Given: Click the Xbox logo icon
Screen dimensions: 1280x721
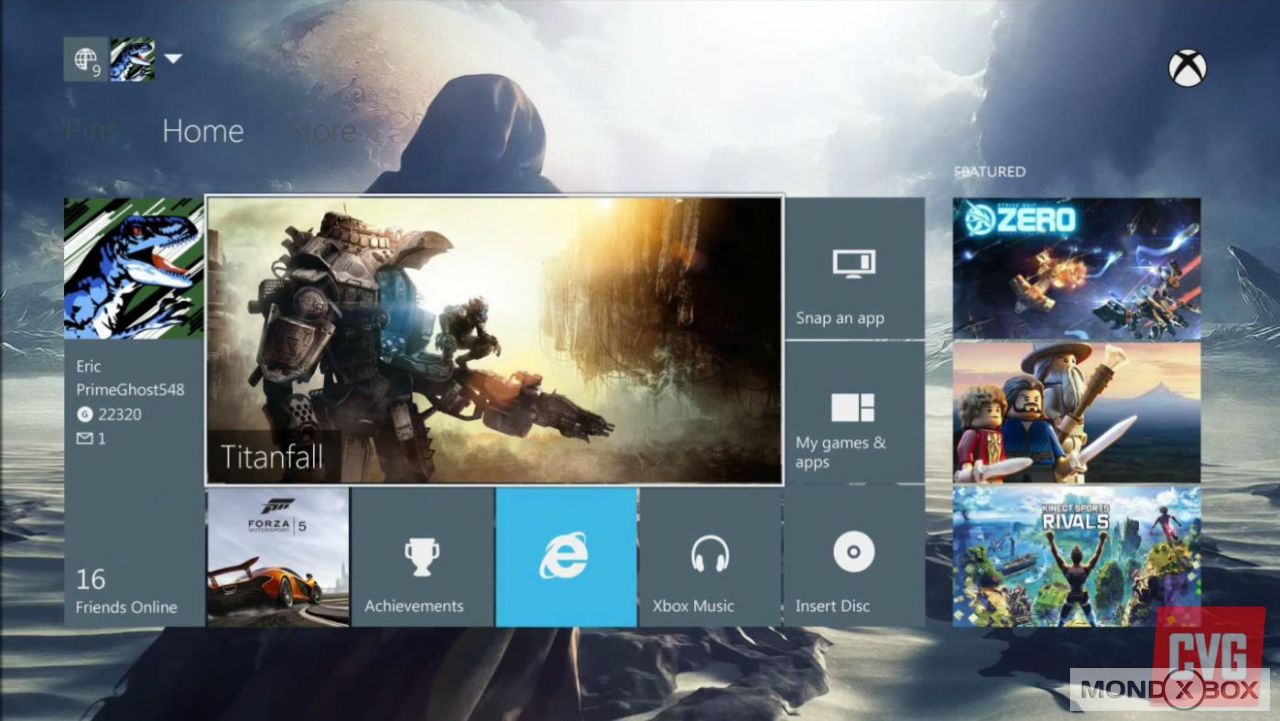Looking at the screenshot, I should coord(1187,68).
